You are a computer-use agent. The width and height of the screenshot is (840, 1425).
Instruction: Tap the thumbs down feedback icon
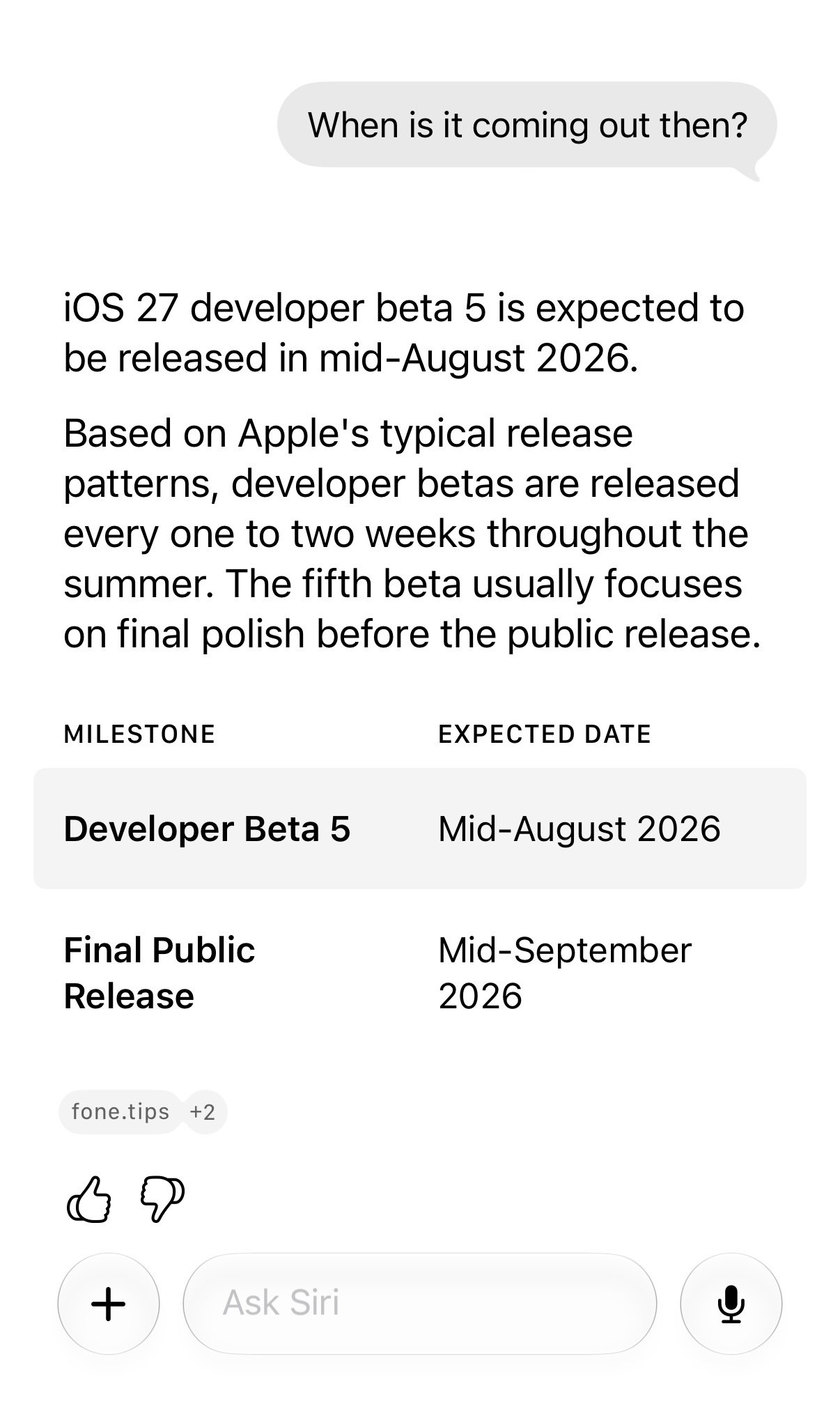point(162,1199)
